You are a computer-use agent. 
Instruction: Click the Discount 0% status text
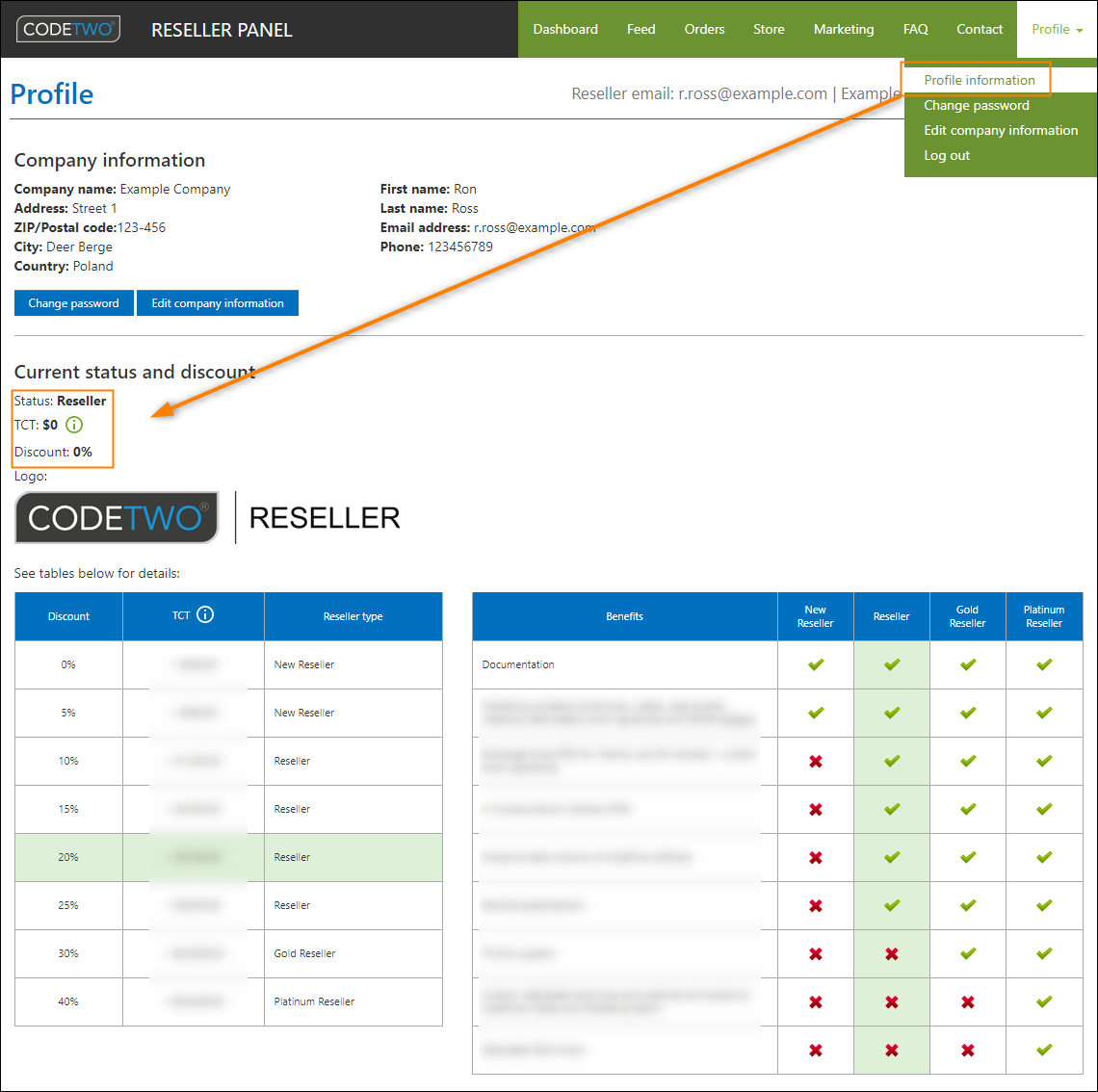53,452
